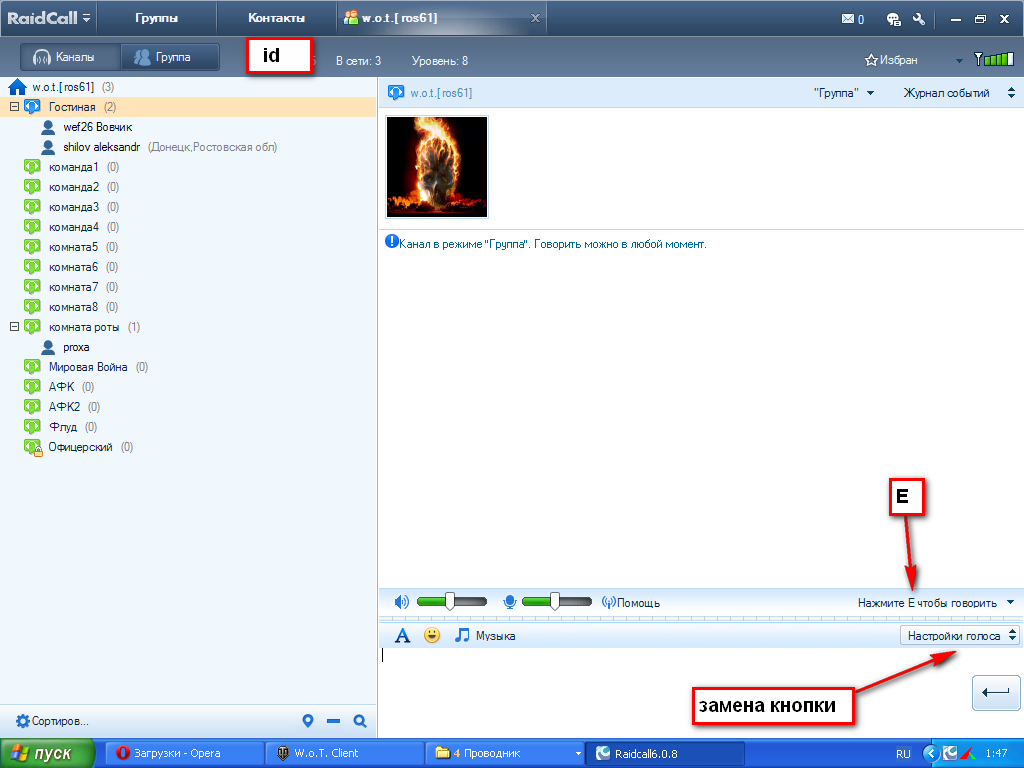Expand hidden system tray icons arrow
This screenshot has height=768, width=1024.
pos(931,754)
